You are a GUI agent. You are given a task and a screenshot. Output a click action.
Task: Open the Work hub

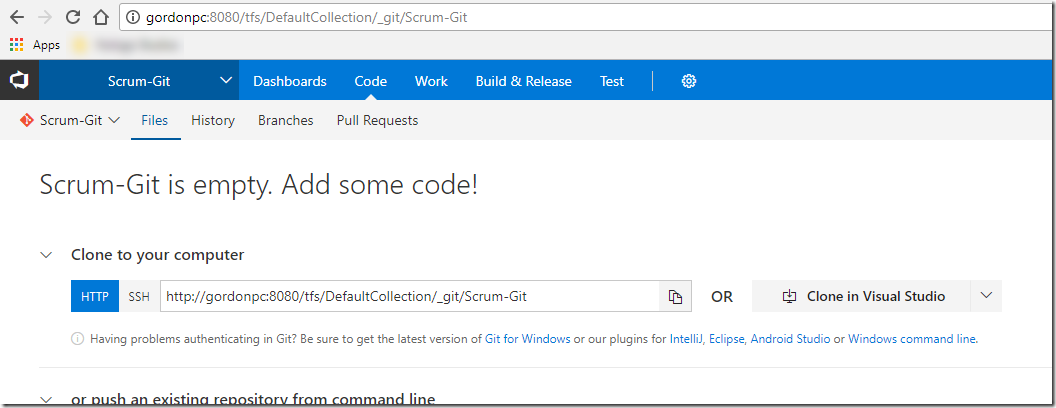click(x=431, y=81)
